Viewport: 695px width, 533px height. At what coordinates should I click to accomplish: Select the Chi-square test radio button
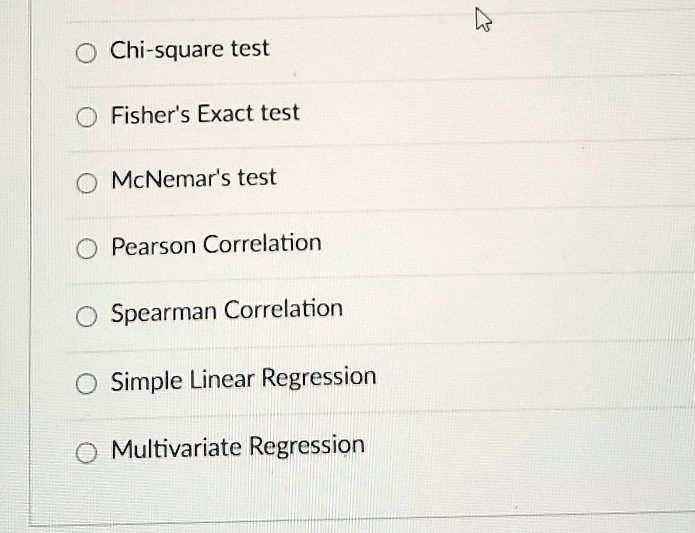(x=86, y=53)
